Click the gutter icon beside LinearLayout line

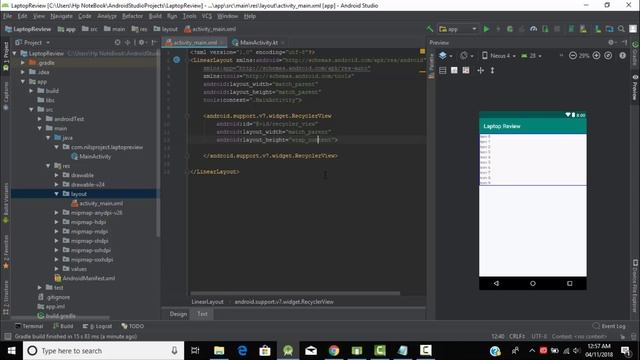point(176,60)
